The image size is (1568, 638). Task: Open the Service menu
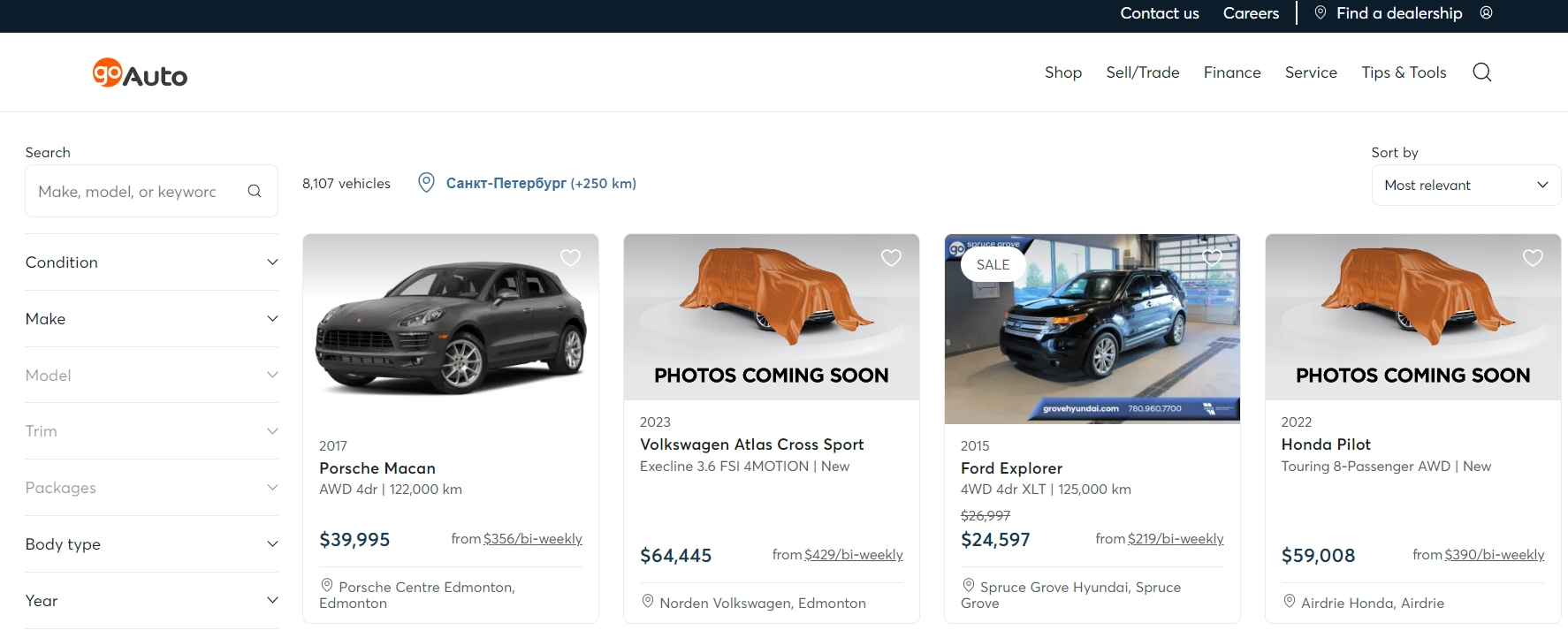pyautogui.click(x=1311, y=72)
